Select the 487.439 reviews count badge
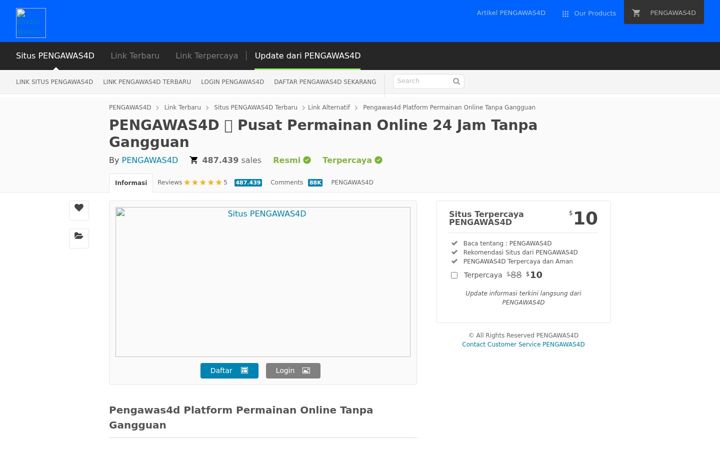The width and height of the screenshot is (720, 450). (248, 183)
